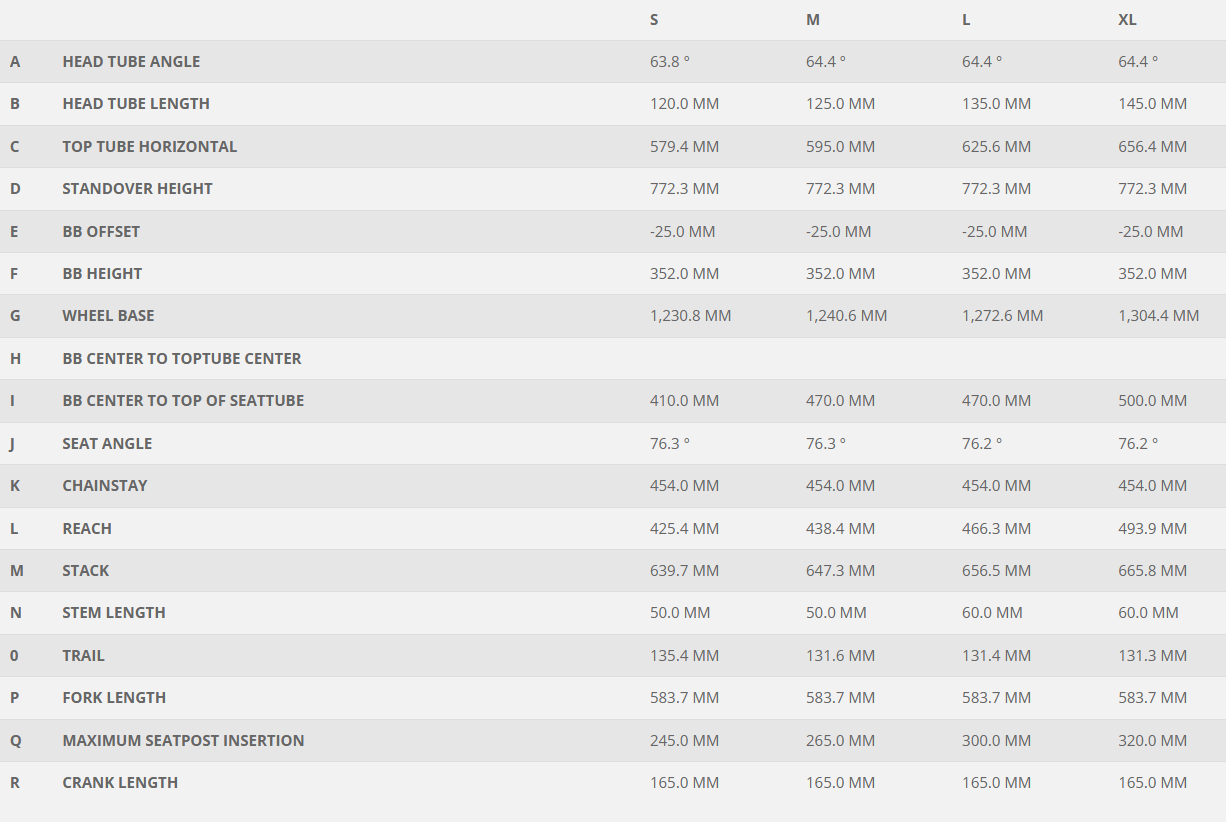Select the 500.0 MM seattube value
This screenshot has height=822, width=1226.
(x=1152, y=401)
